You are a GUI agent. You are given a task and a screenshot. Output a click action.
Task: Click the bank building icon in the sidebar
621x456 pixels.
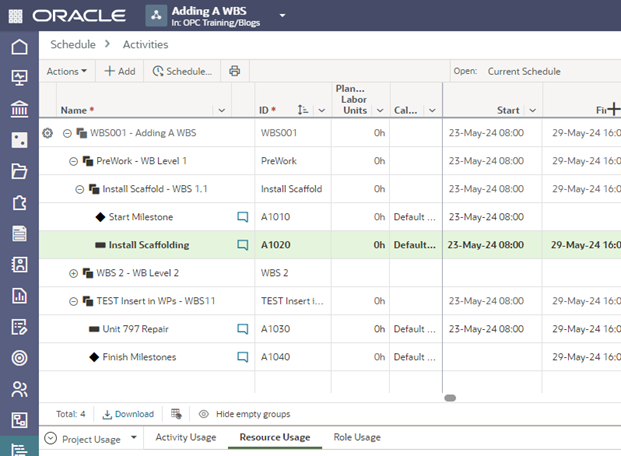[x=18, y=109]
